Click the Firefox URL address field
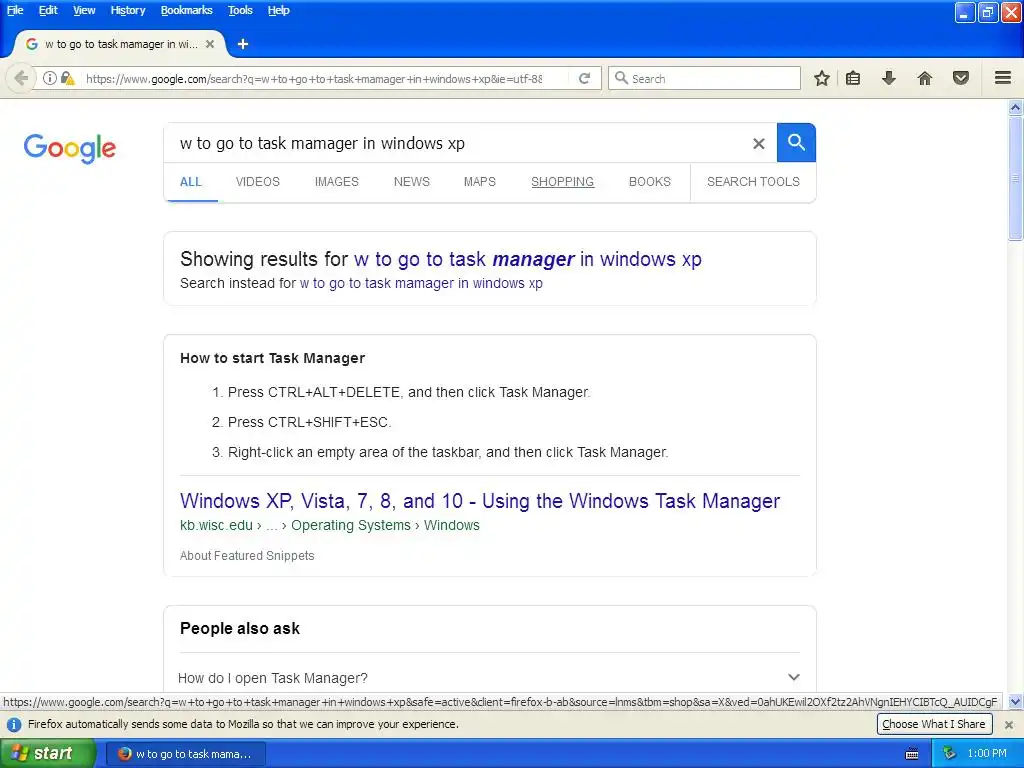Viewport: 1024px width, 768px height. click(313, 78)
